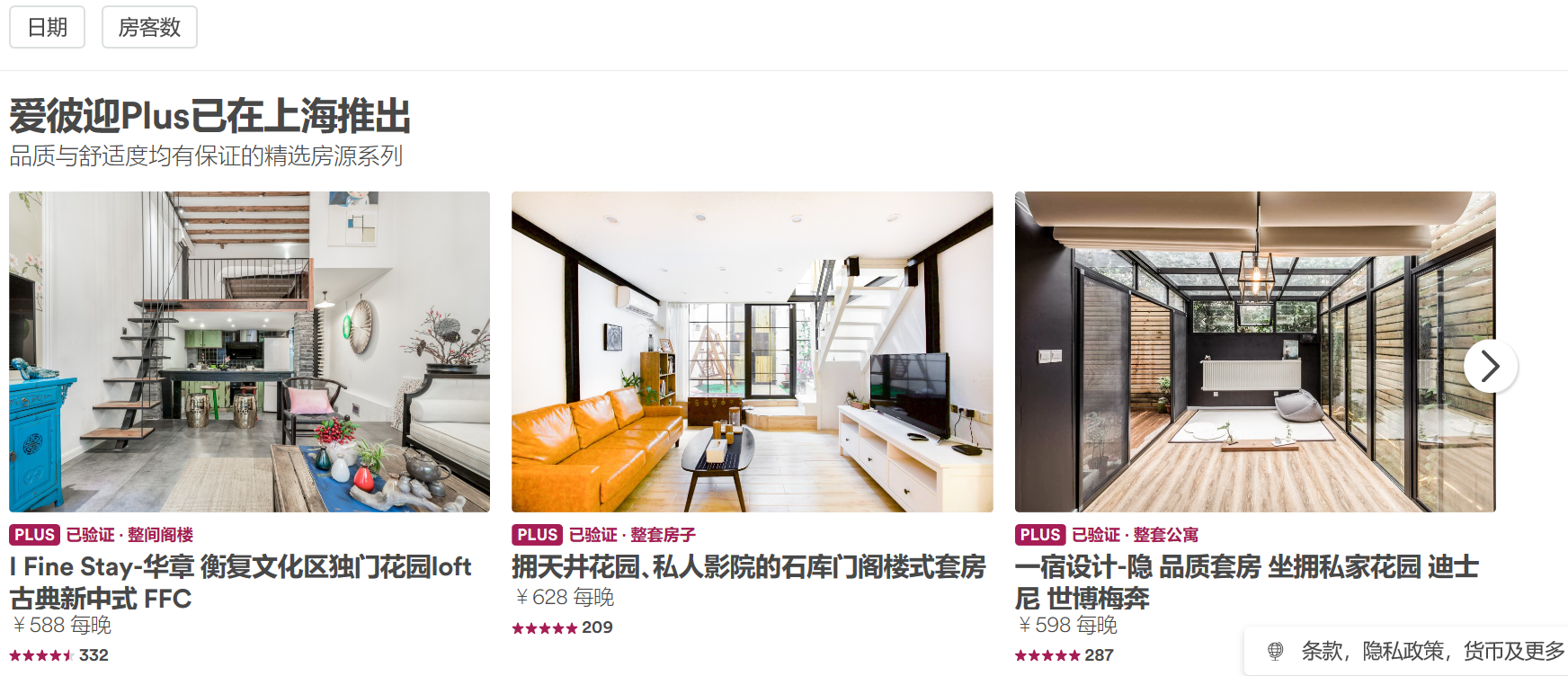Open the glass sunroom listing photo
This screenshot has height=676, width=1568.
[x=1255, y=351]
